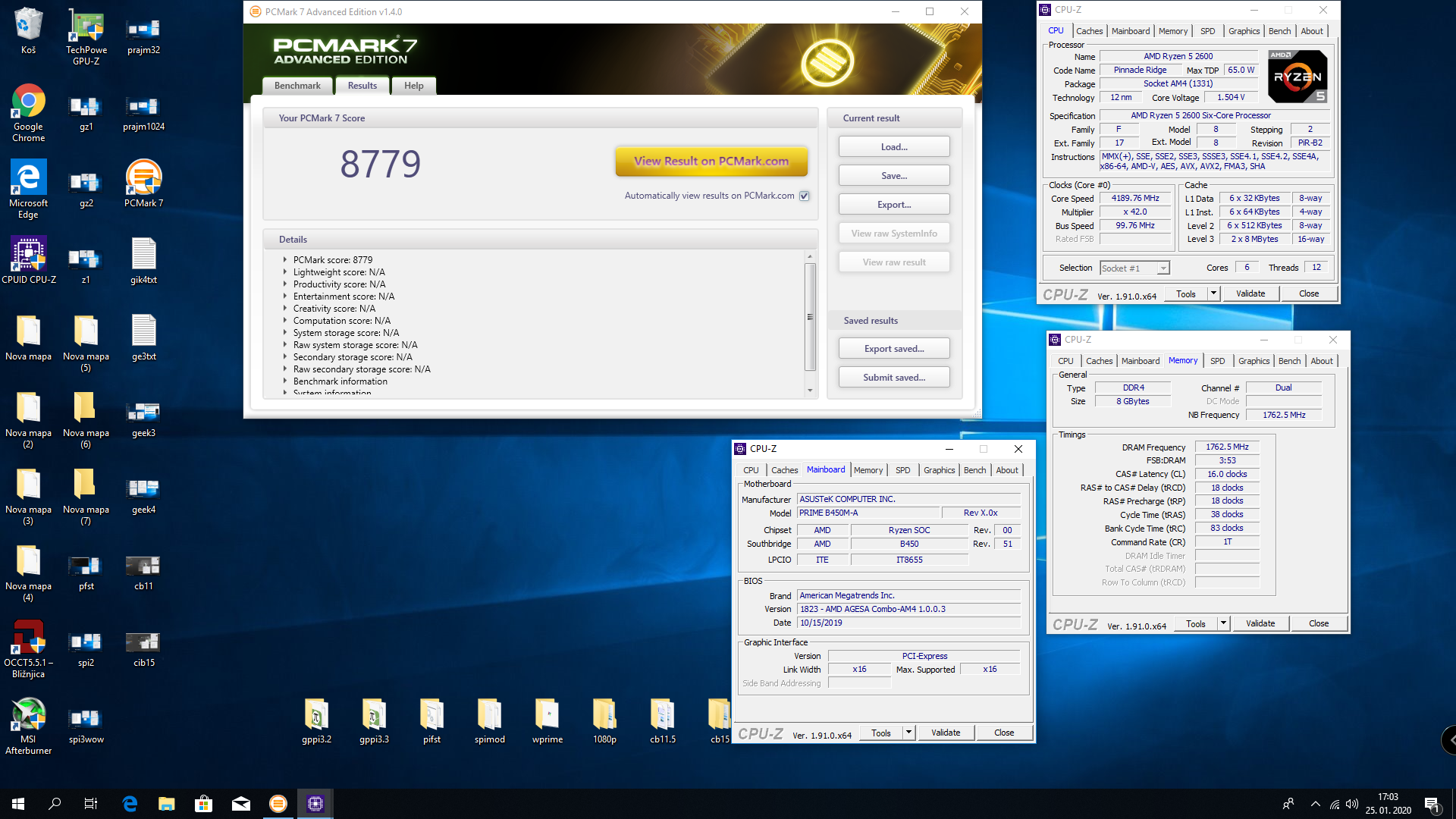1456x819 pixels.
Task: Click View Result on PCMark.com button
Action: (x=711, y=161)
